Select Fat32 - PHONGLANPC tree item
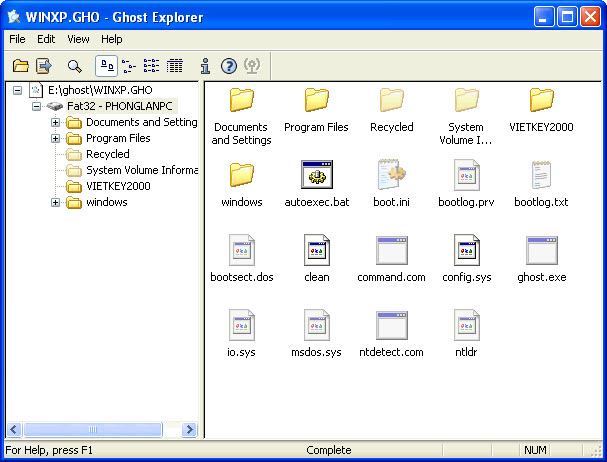This screenshot has width=607, height=462. (120, 106)
